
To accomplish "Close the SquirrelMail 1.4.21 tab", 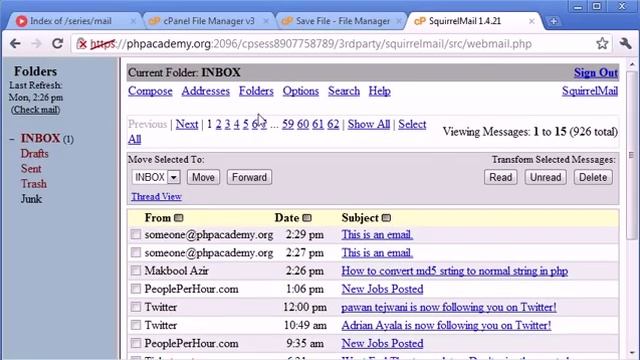I will coord(531,21).
